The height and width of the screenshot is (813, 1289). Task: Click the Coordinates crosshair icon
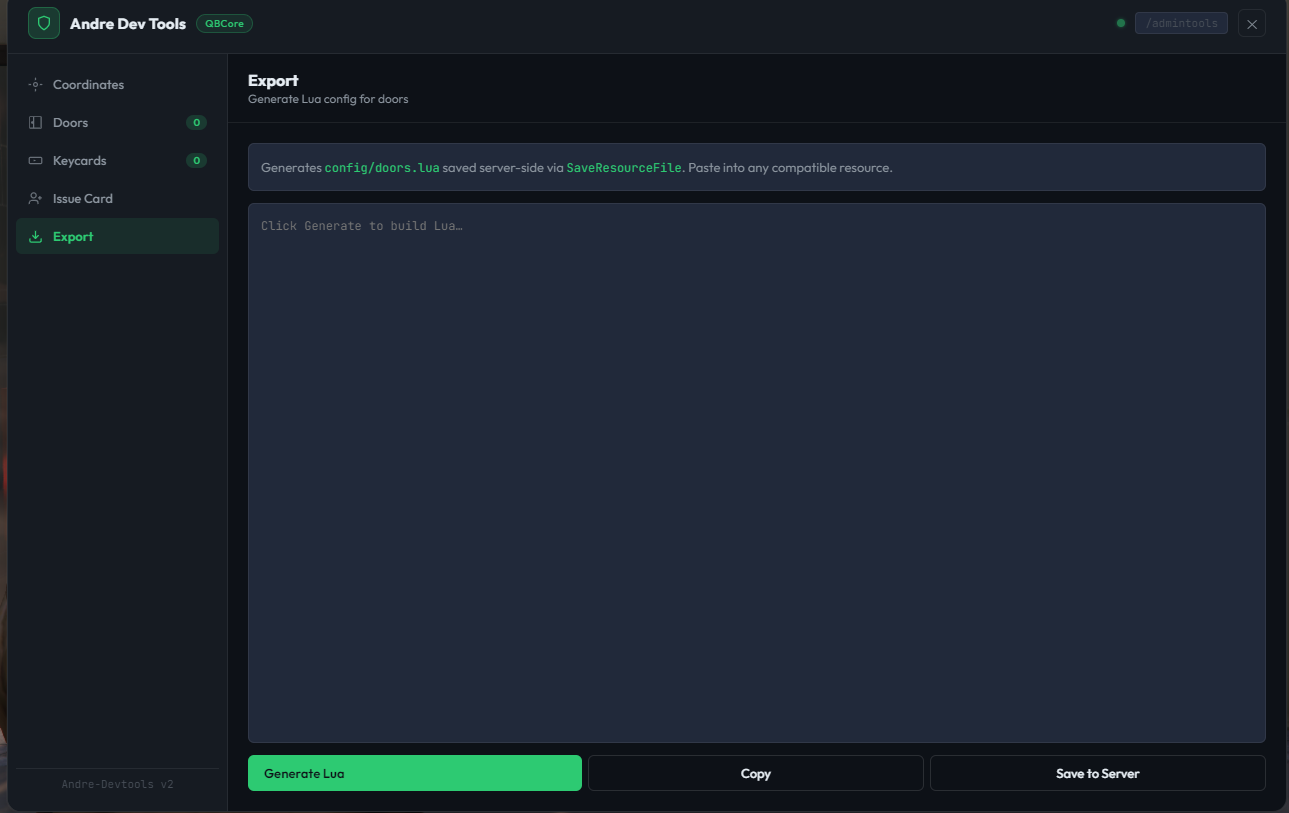(x=36, y=85)
